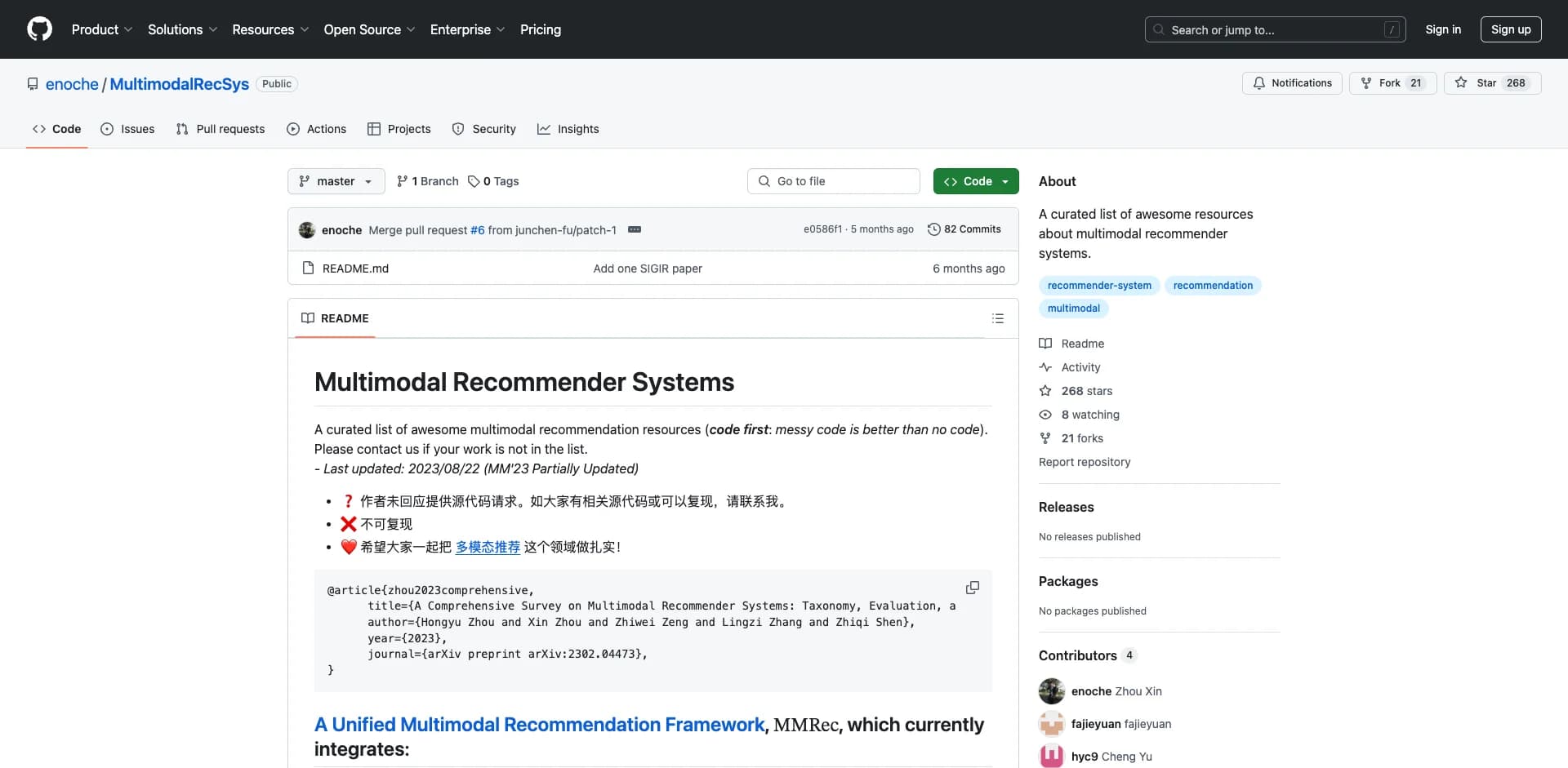
Task: Open the Releases section heading
Action: coord(1066,507)
